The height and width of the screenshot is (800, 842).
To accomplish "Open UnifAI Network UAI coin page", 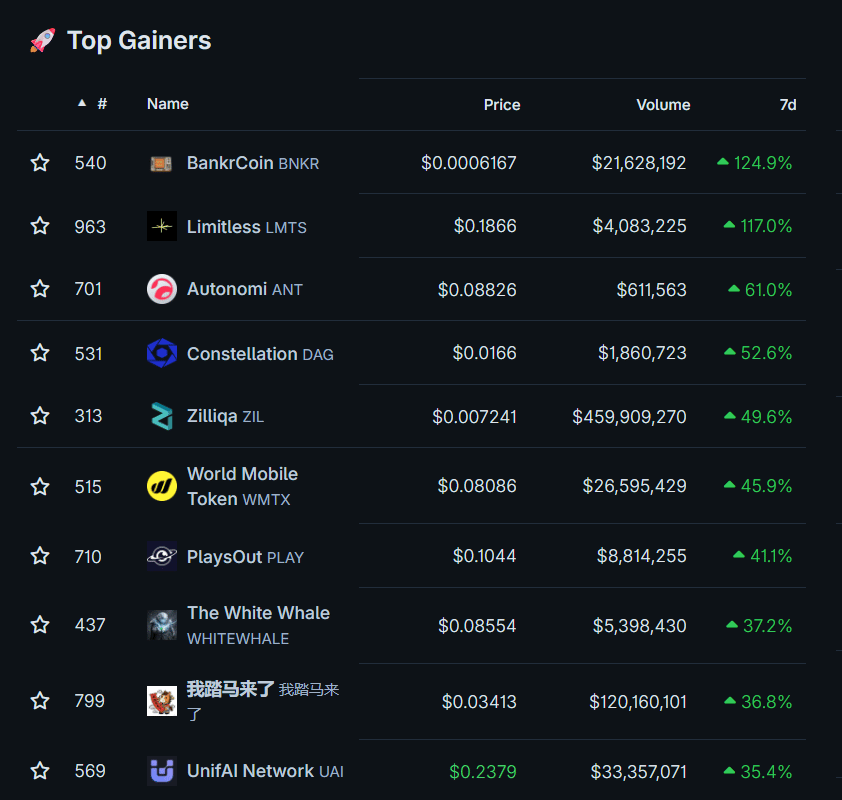I will tap(265, 771).
